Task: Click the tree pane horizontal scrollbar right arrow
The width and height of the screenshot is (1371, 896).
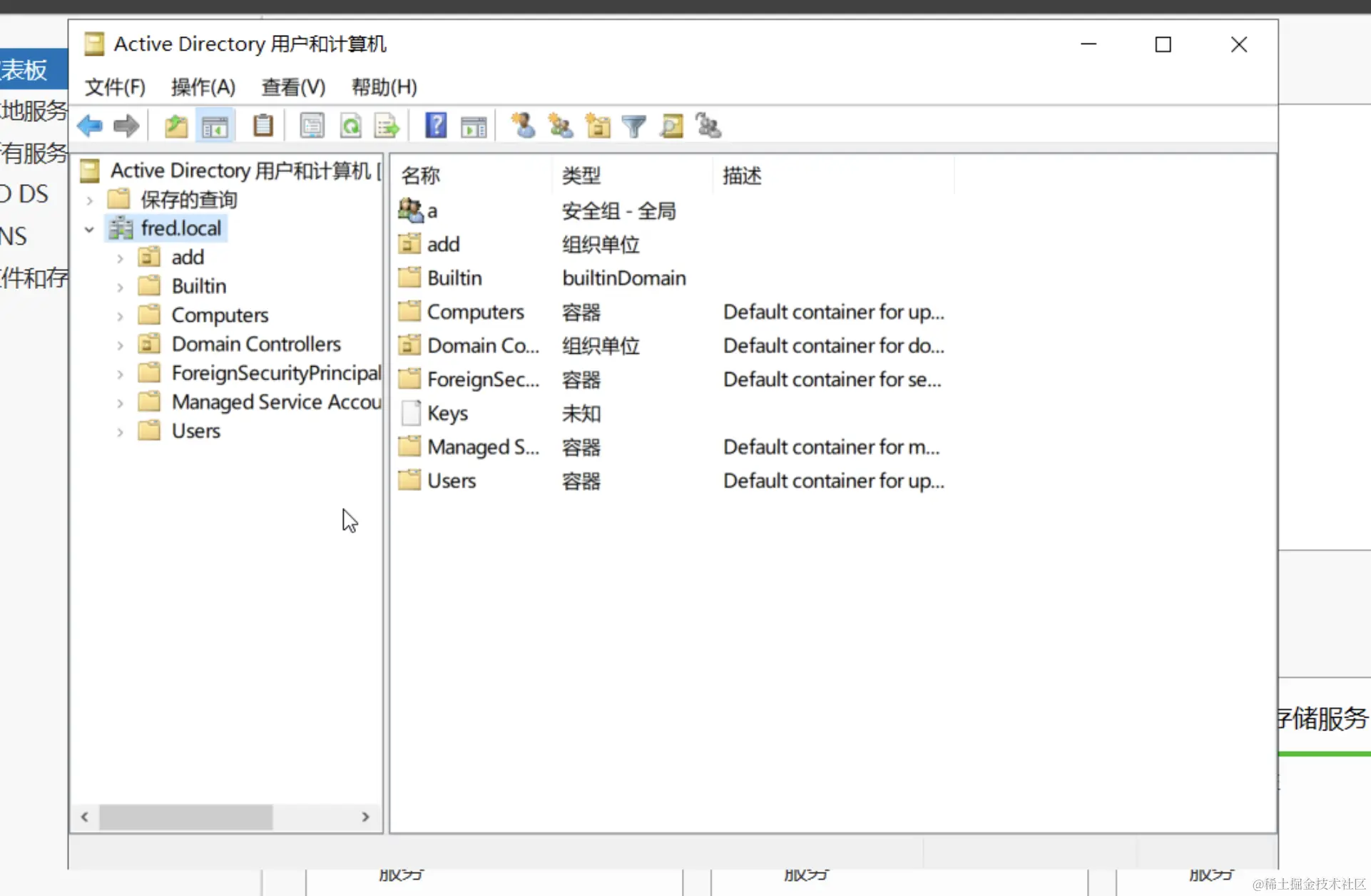Action: point(365,817)
